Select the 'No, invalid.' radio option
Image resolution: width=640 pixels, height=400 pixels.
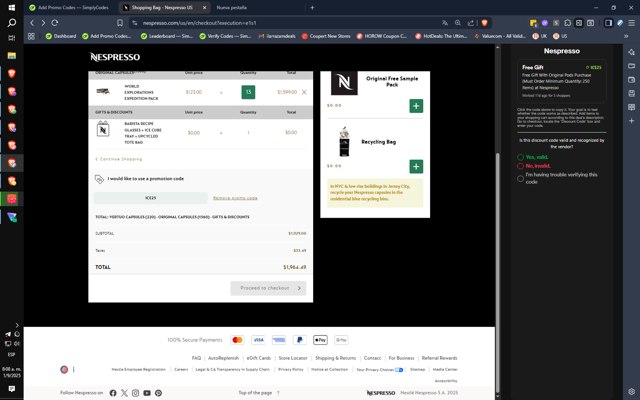pyautogui.click(x=520, y=166)
